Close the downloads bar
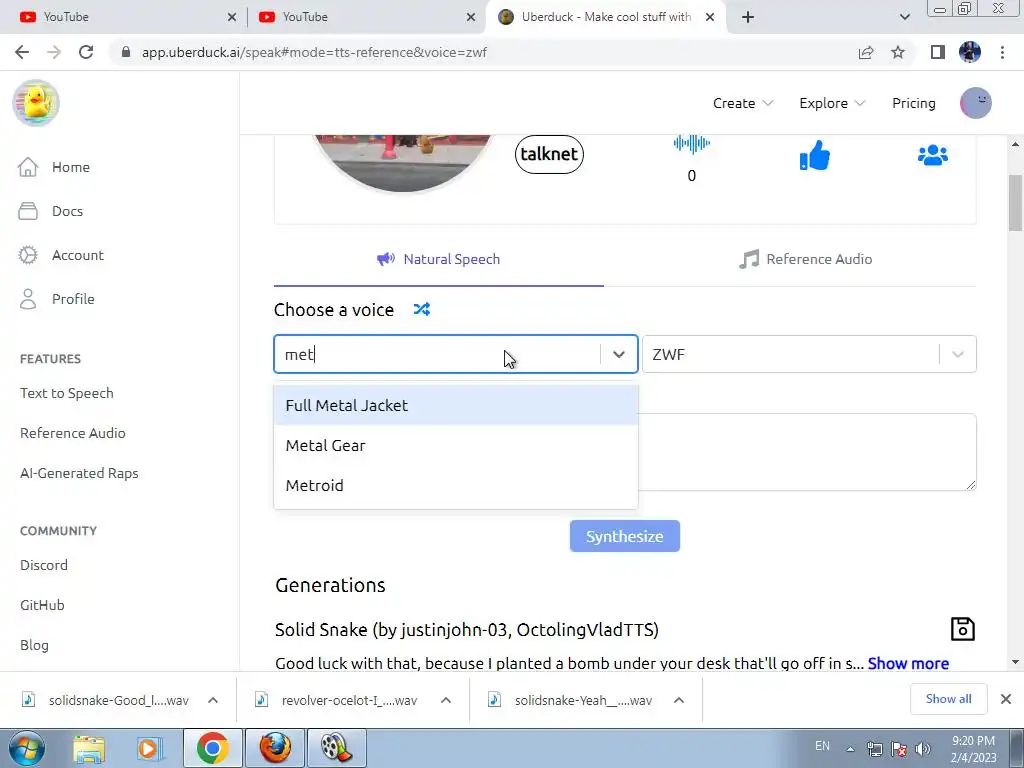 (x=1006, y=699)
